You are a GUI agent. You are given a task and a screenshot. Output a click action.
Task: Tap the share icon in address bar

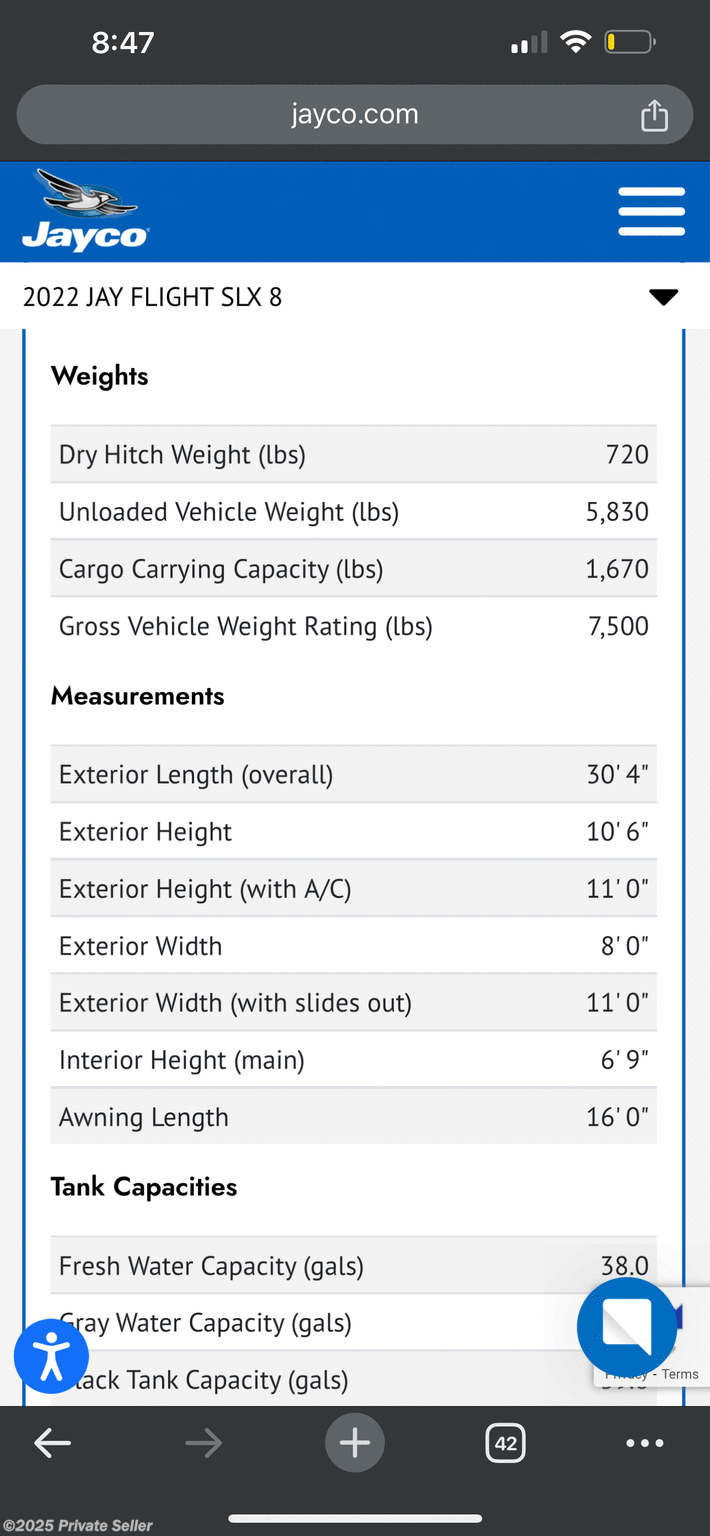(654, 115)
